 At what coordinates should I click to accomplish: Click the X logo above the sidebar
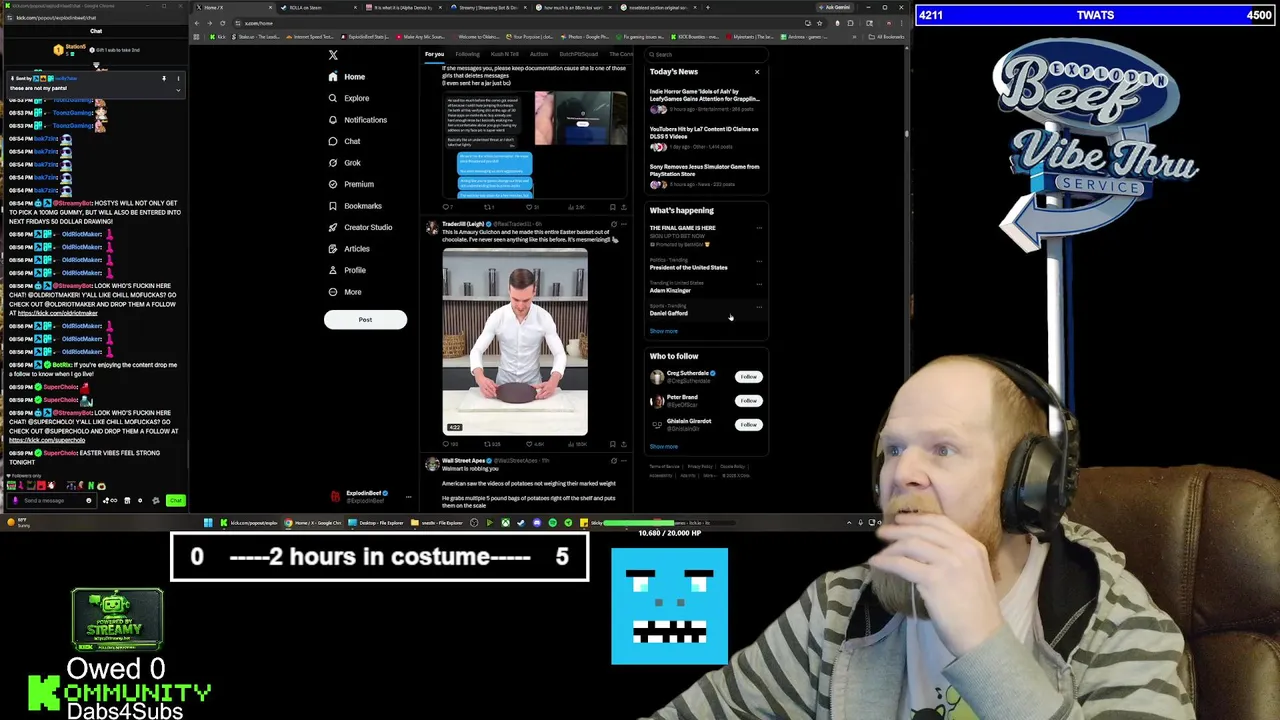point(333,55)
